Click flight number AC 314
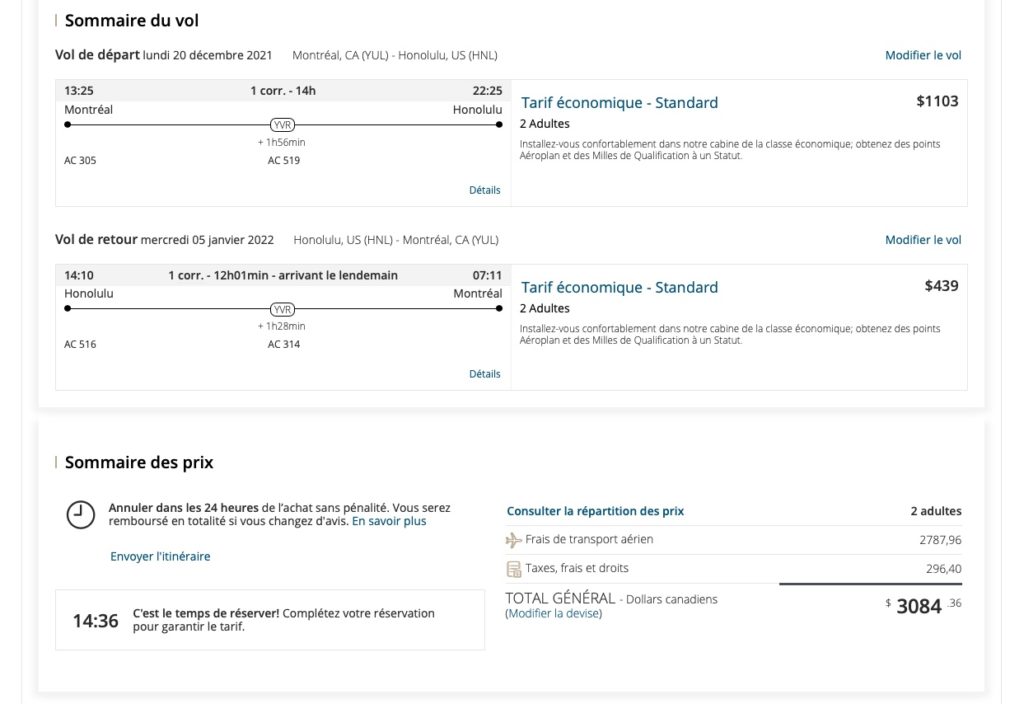This screenshot has height=704, width=1024. tap(284, 344)
